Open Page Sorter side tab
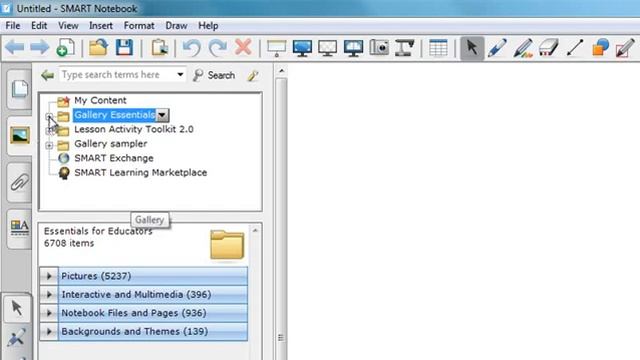Screen dimensions: 640x360 (x=20, y=89)
